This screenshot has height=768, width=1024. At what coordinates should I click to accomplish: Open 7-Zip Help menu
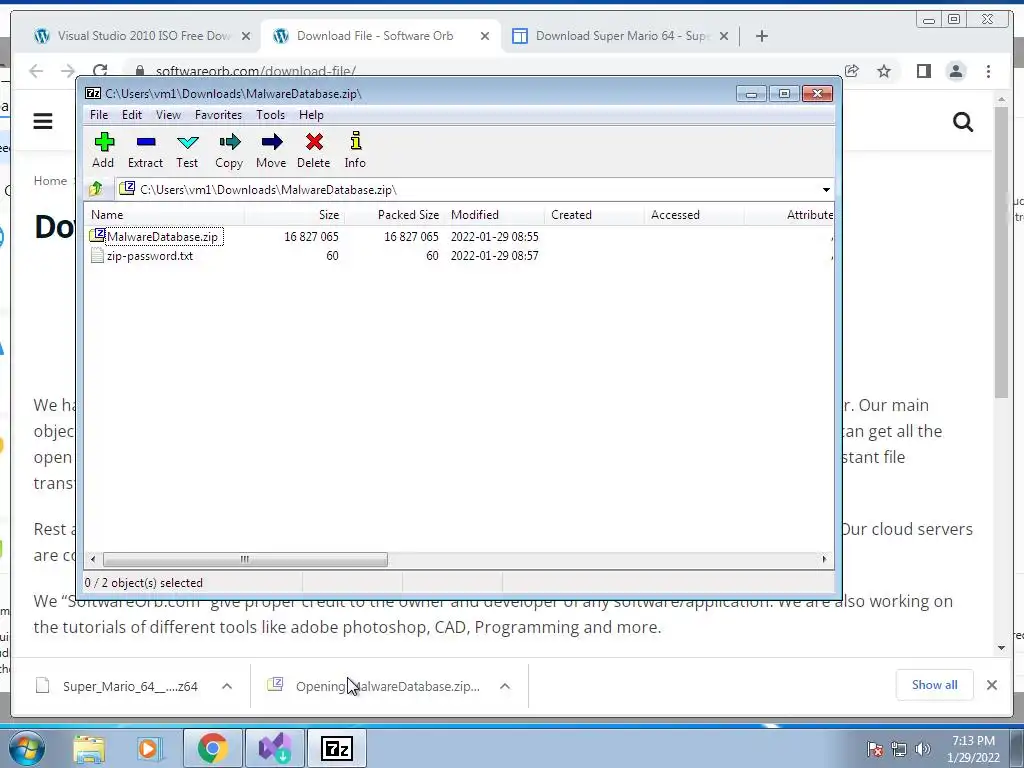pos(311,115)
